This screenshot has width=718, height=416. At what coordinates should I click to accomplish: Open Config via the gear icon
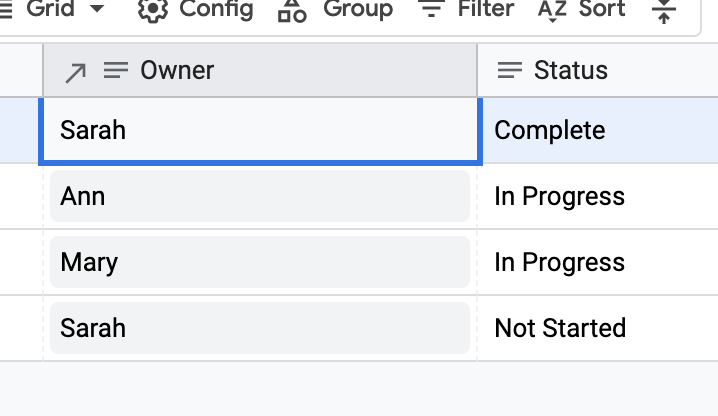click(x=152, y=10)
